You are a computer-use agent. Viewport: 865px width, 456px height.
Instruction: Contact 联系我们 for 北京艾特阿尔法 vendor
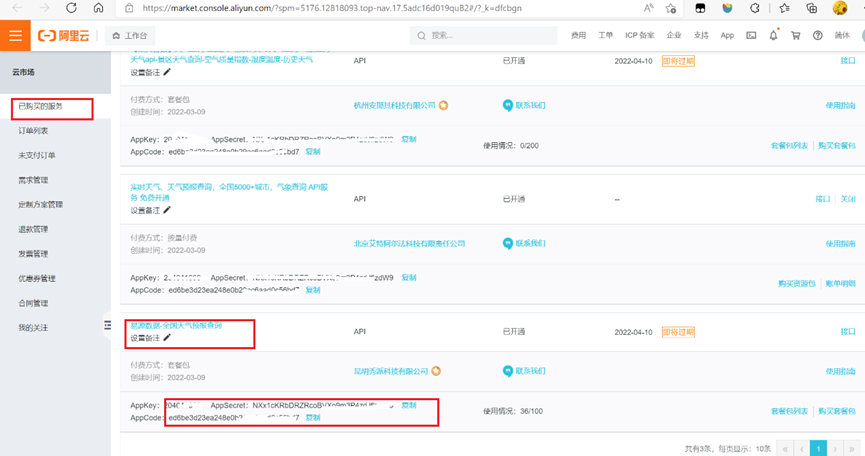point(524,243)
